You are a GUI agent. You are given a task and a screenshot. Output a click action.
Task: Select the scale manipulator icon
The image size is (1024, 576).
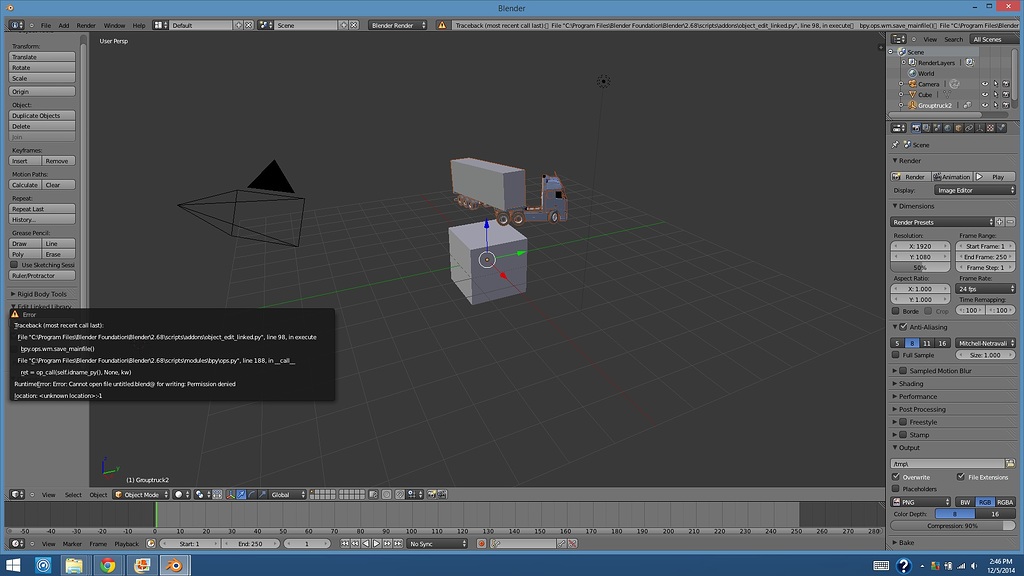click(263, 495)
